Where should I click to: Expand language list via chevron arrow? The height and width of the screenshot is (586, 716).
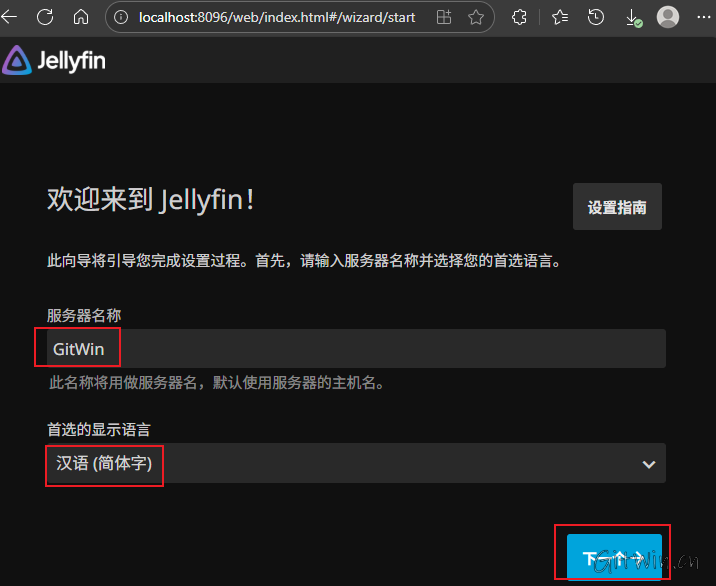pos(649,465)
